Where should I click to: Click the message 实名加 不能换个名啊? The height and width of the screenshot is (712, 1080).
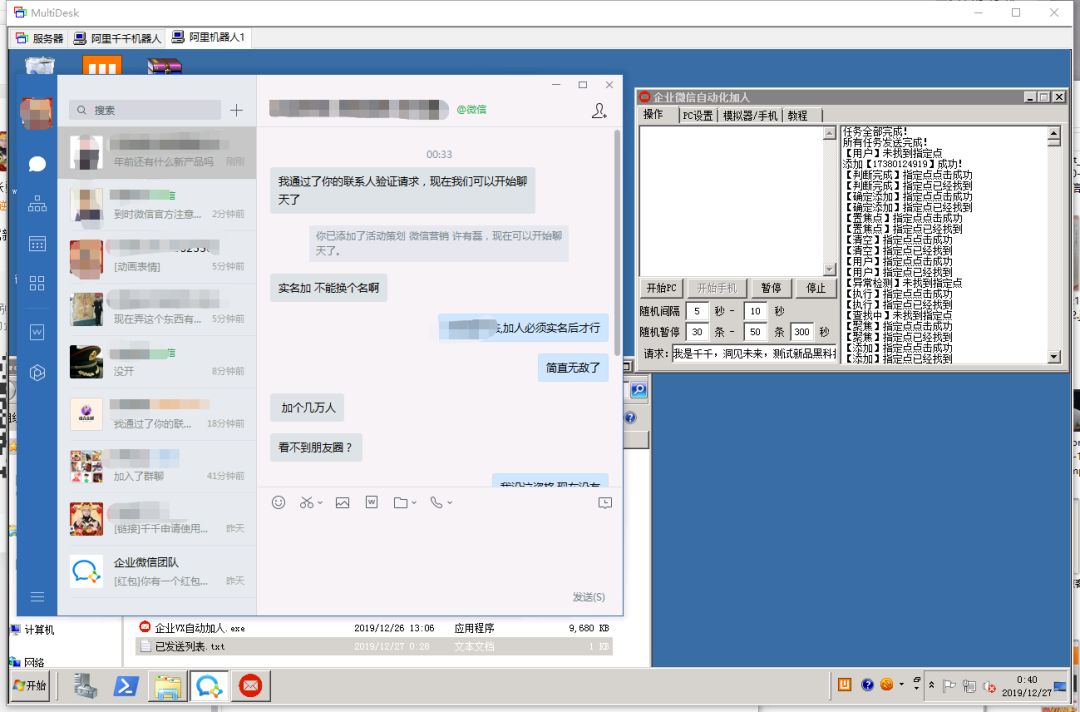tap(329, 288)
